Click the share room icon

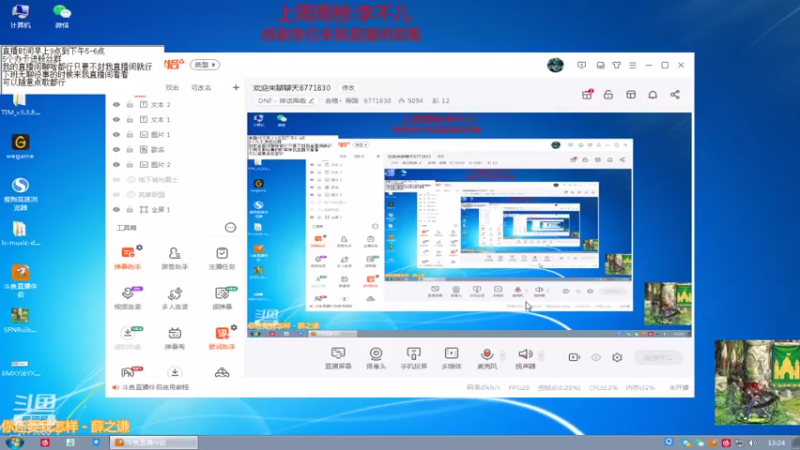pos(675,94)
